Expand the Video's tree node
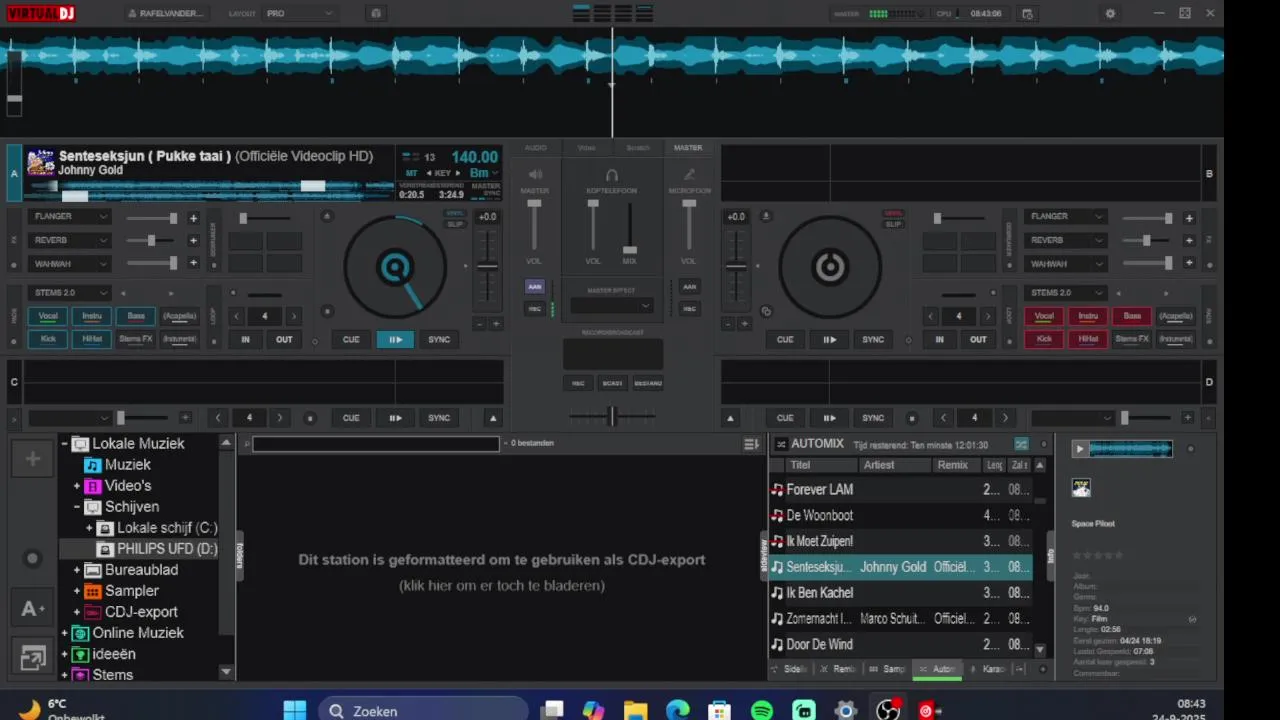The width and height of the screenshot is (1280, 720). coord(76,486)
